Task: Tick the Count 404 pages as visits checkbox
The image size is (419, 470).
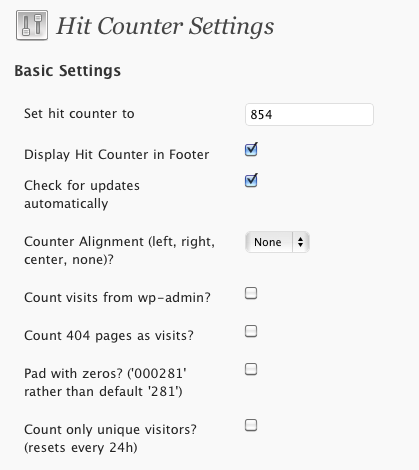Action: tap(251, 331)
